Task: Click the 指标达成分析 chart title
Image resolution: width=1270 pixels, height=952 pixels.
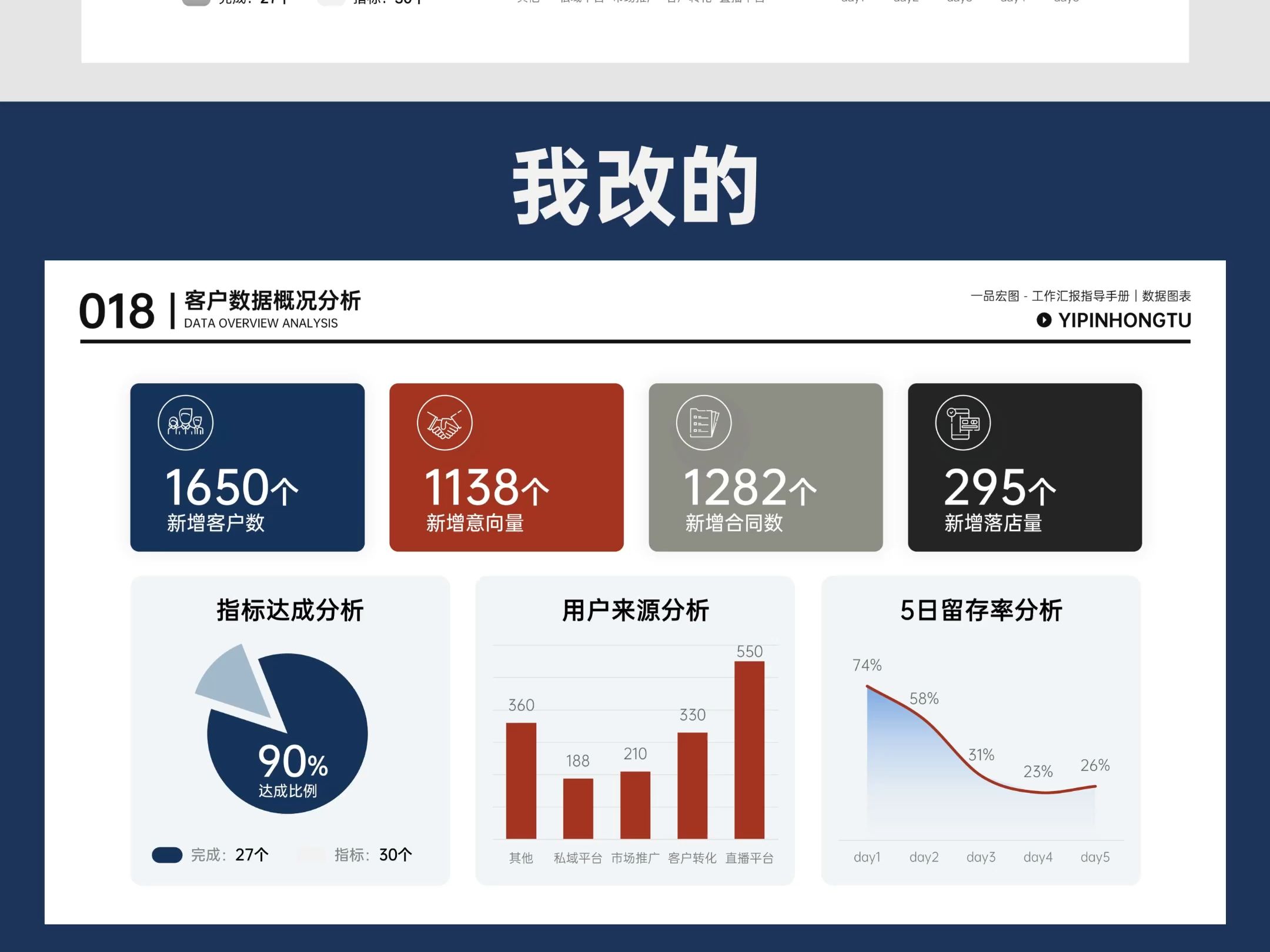Action: [x=290, y=610]
